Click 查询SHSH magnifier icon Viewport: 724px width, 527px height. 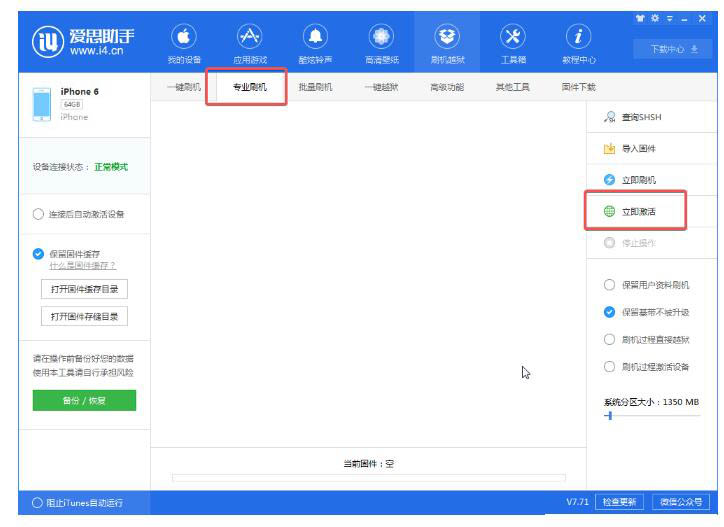[609, 117]
